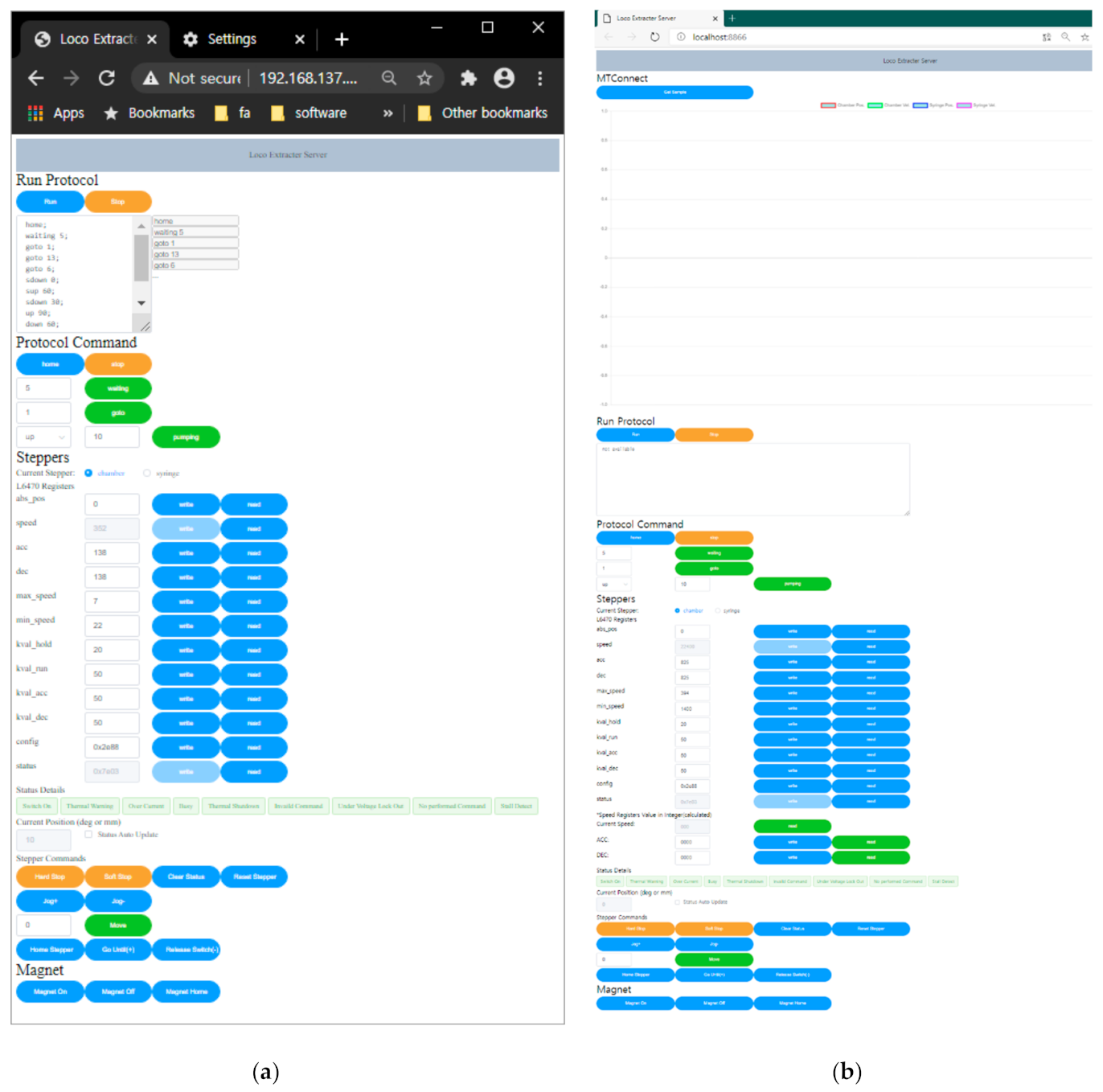Enable the Status Auto Update checkbox in Chrome window
This screenshot has width=1103, height=1092.
(88, 834)
